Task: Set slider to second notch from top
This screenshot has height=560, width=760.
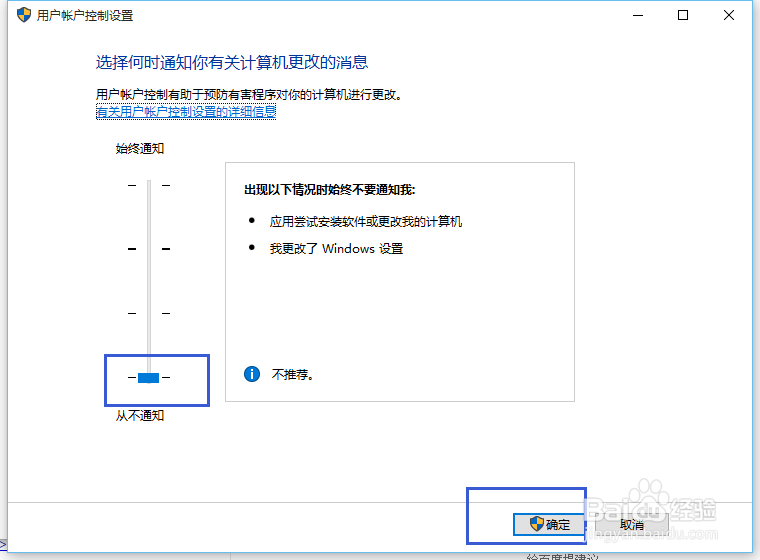Action: pyautogui.click(x=149, y=249)
